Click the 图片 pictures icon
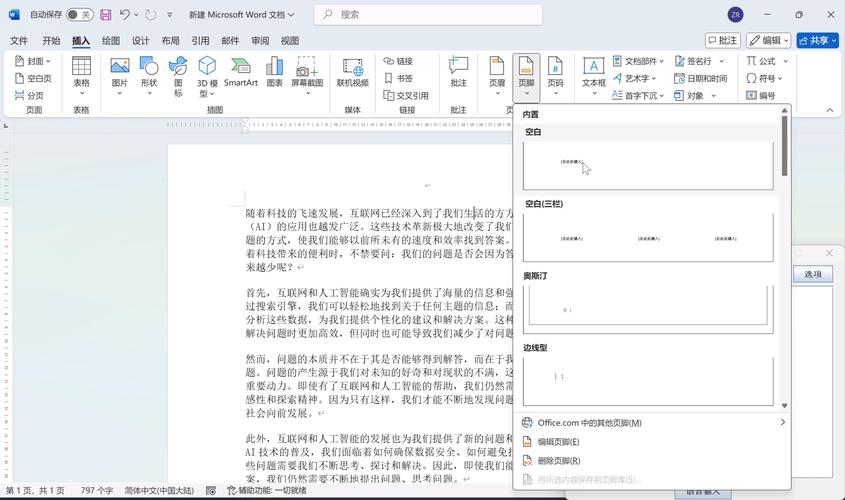Viewport: 845px width, 500px height. (x=120, y=66)
